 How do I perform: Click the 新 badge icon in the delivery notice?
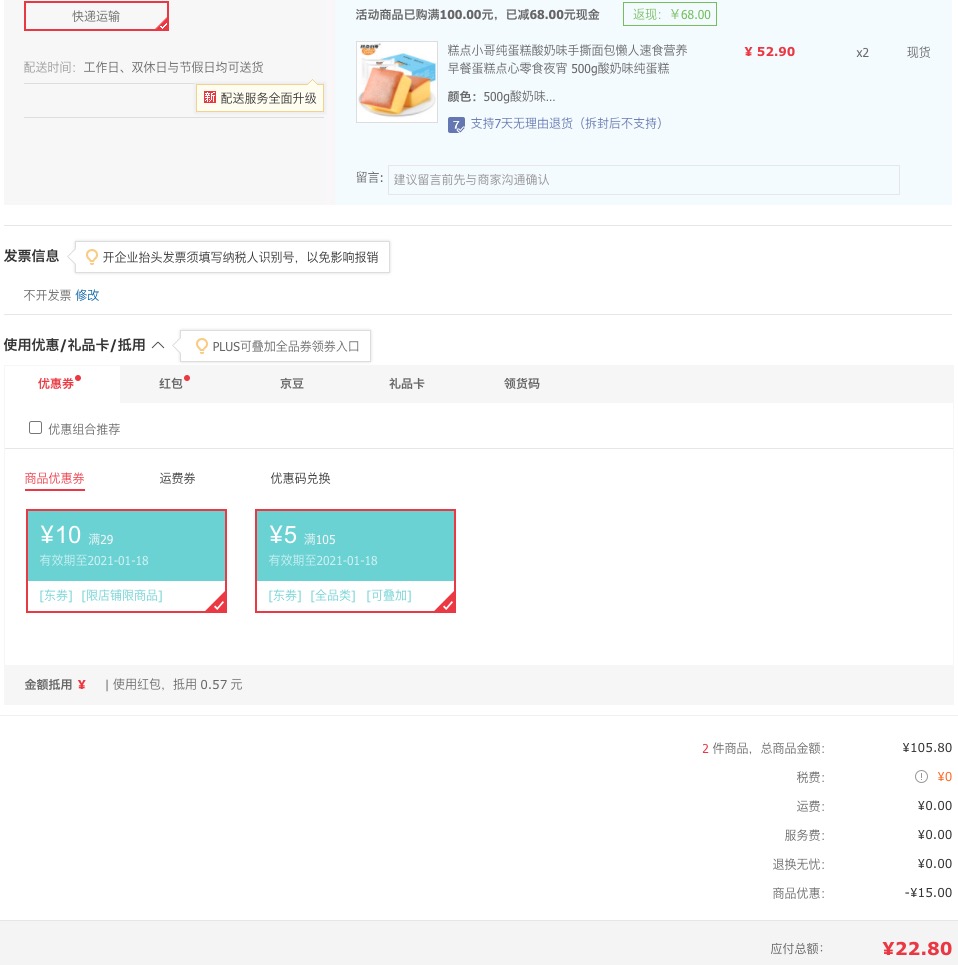tap(209, 97)
